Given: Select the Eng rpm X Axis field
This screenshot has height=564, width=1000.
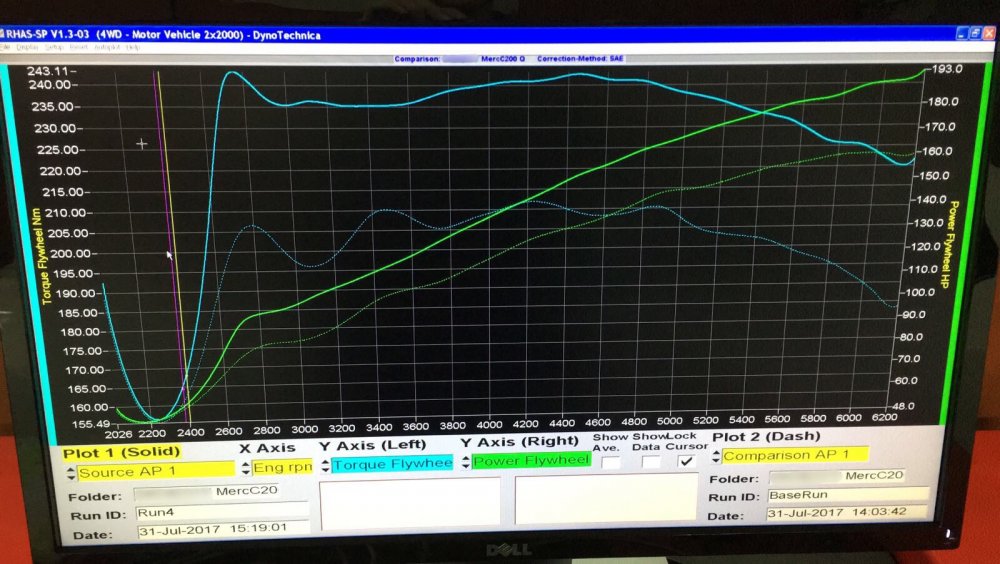Looking at the screenshot, I should [x=283, y=467].
